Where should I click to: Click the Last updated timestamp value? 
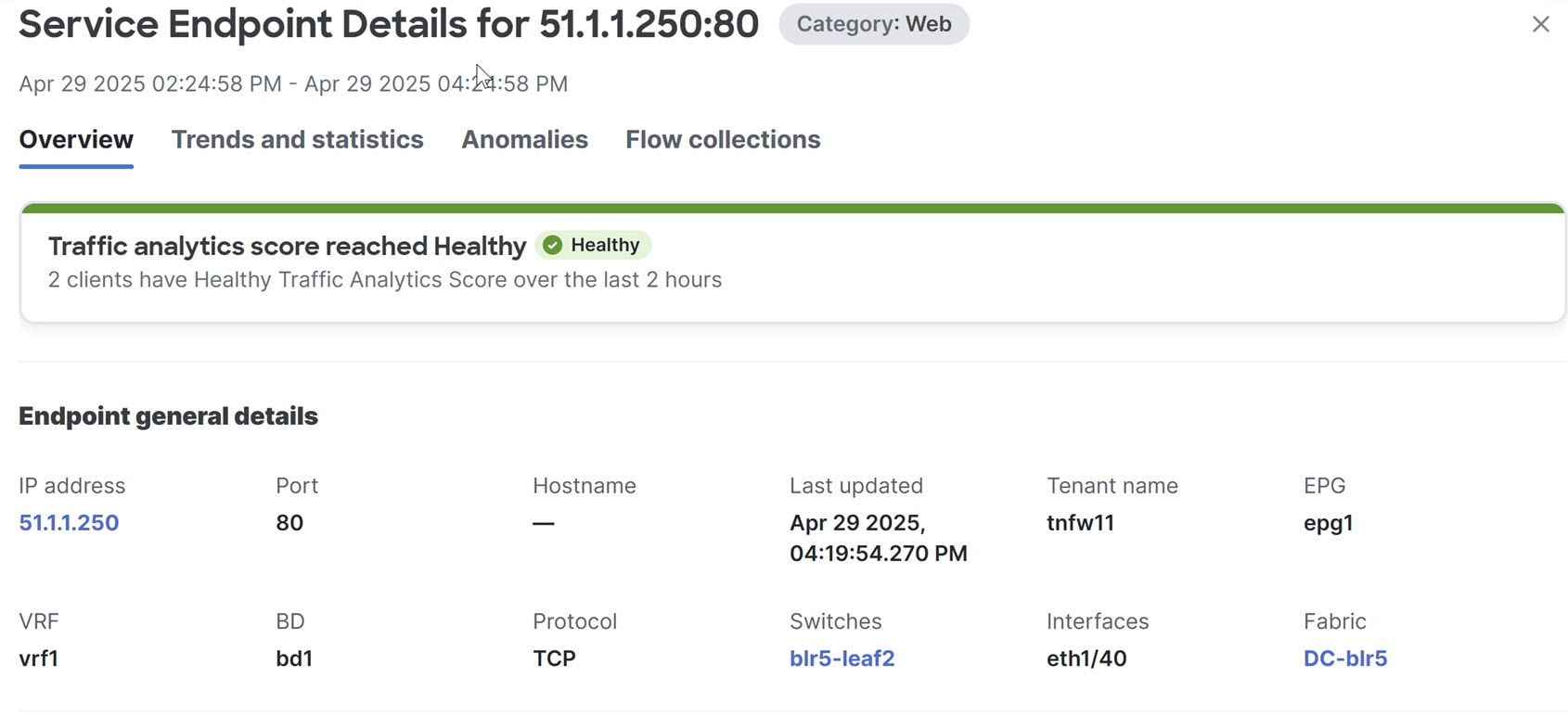pyautogui.click(x=879, y=538)
